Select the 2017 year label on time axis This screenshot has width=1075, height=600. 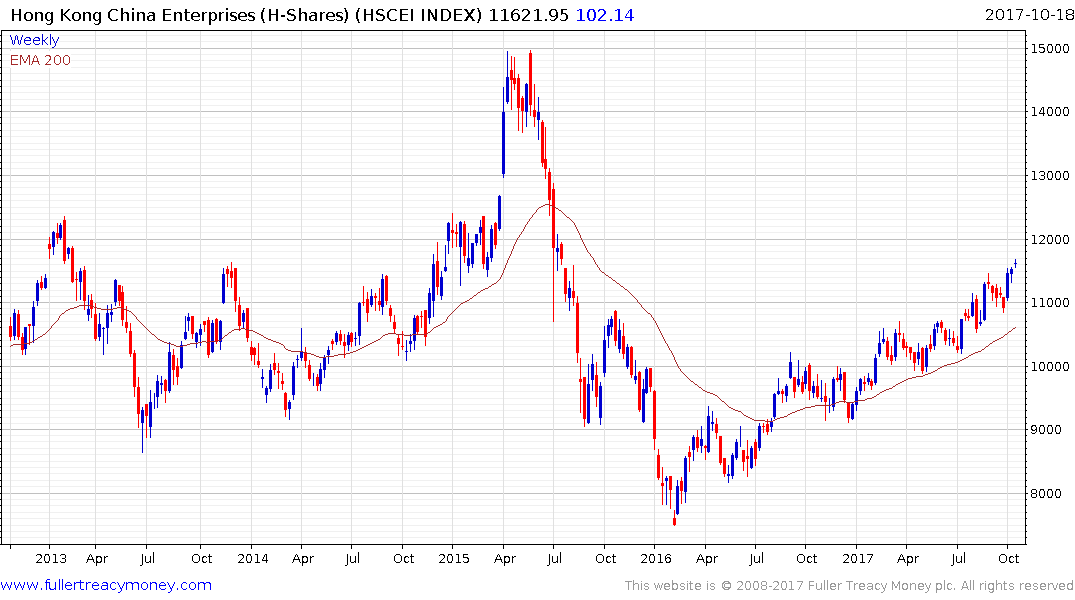tap(857, 559)
